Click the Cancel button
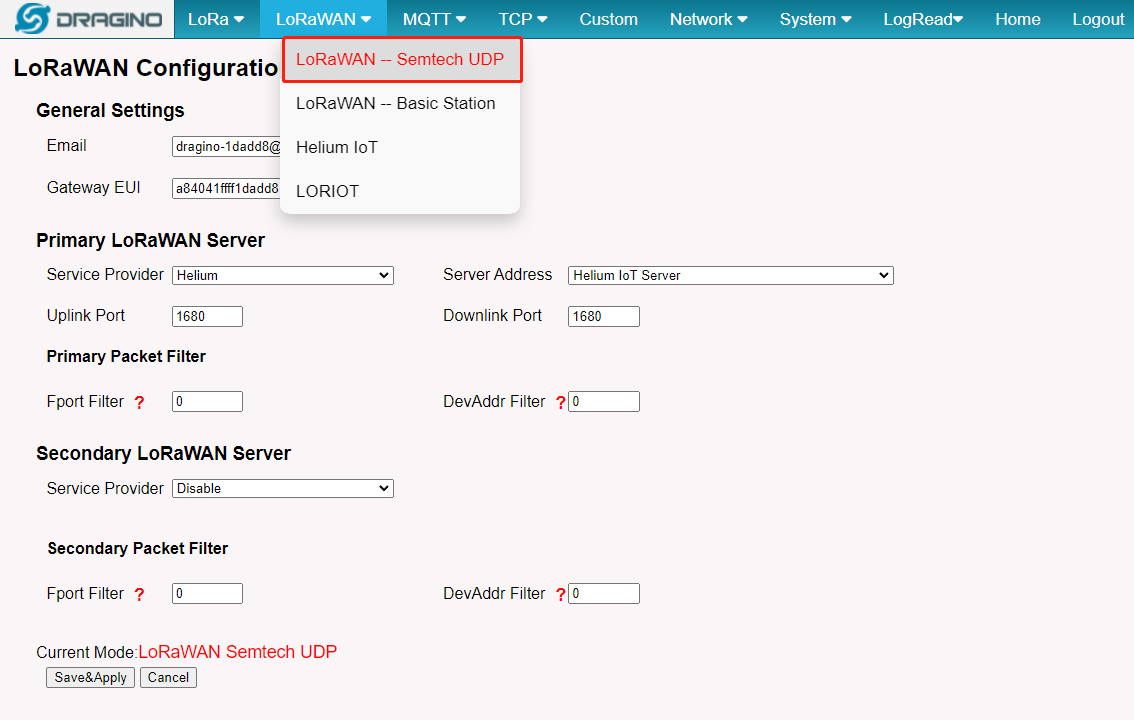Image resolution: width=1134 pixels, height=720 pixels. (x=169, y=677)
